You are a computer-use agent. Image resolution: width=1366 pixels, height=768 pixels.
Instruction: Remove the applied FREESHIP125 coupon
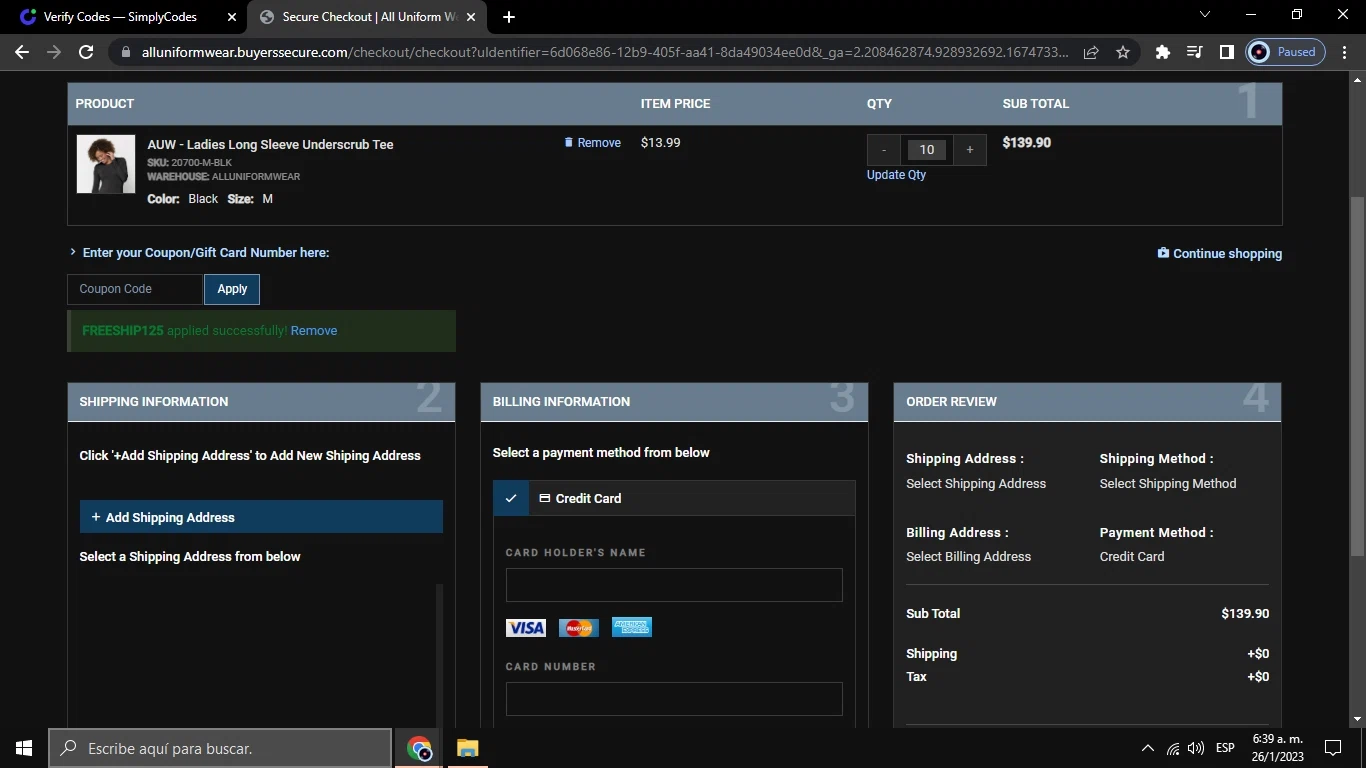point(314,331)
